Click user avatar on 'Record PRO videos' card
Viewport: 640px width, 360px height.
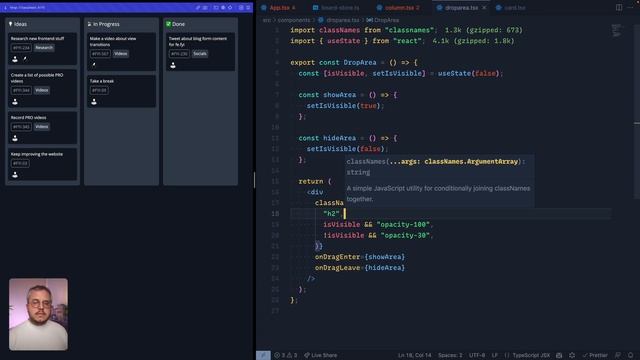[x=15, y=138]
